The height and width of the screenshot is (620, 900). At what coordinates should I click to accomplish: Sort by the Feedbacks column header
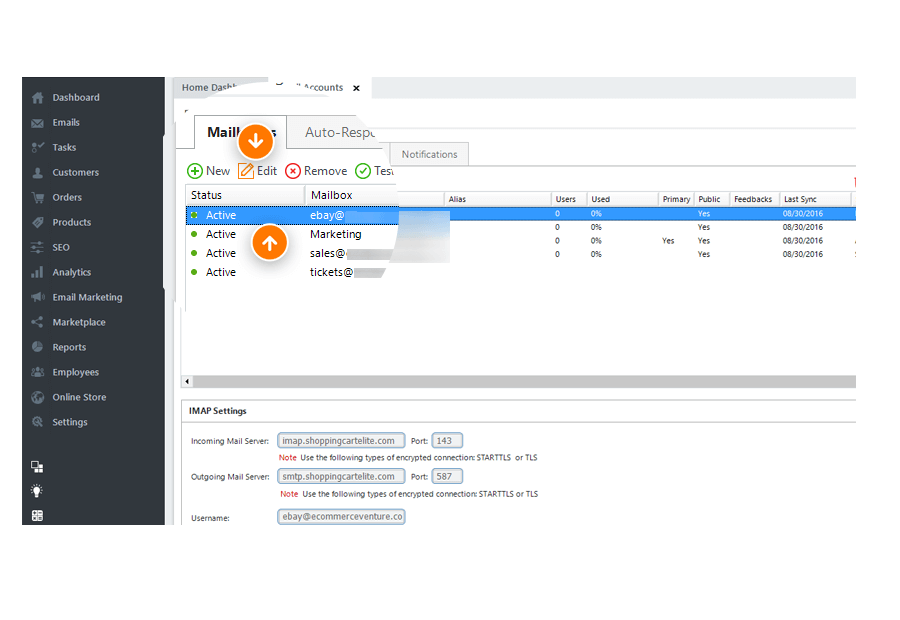[x=754, y=199]
